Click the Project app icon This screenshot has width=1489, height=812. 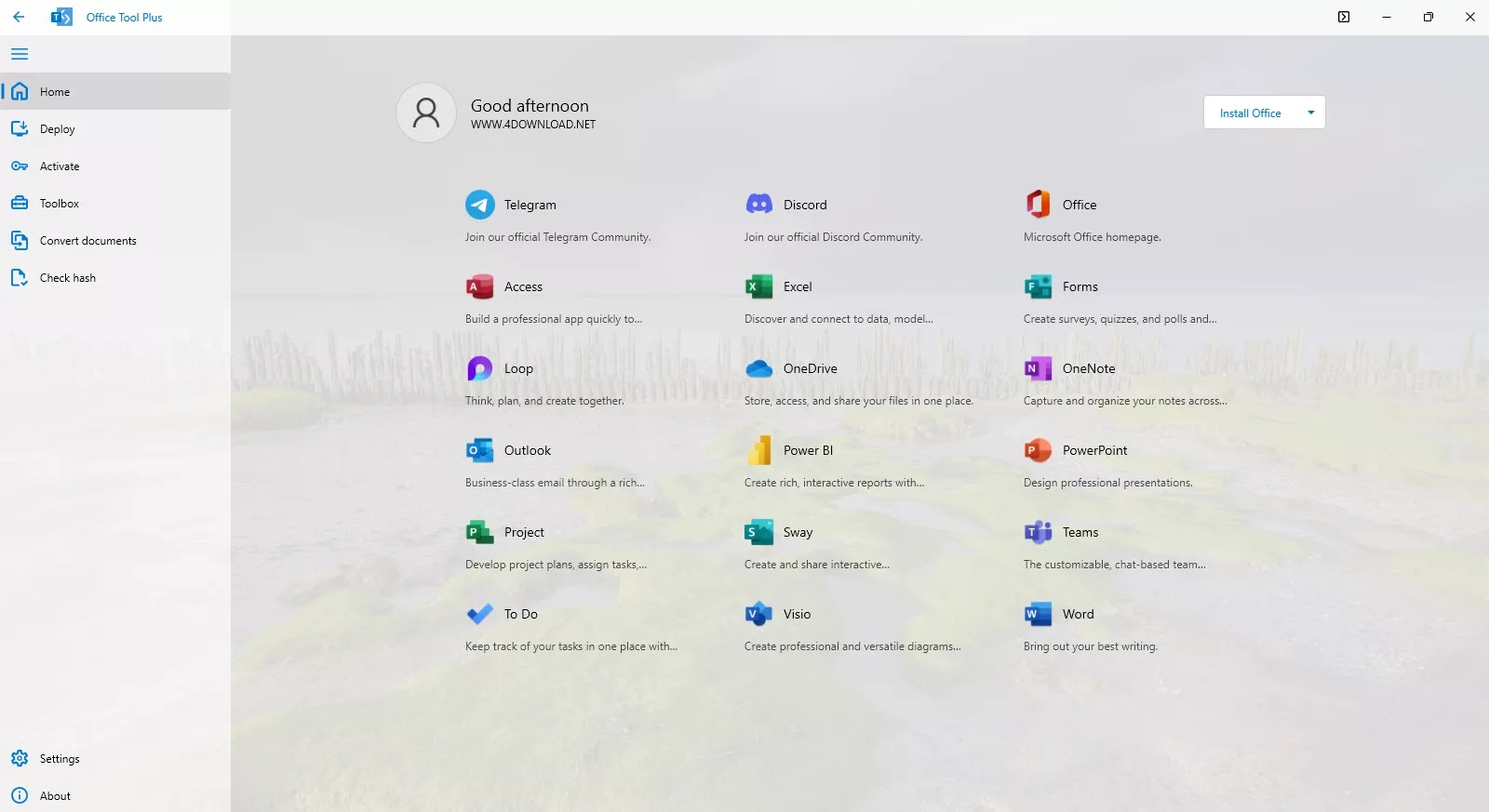(480, 532)
